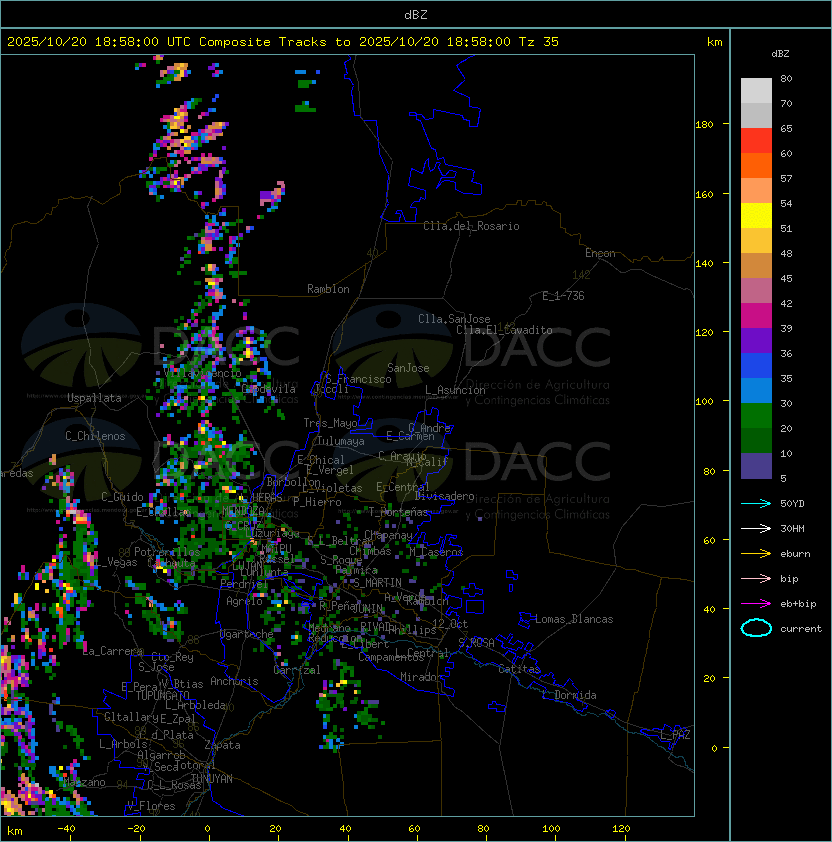The height and width of the screenshot is (842, 832).
Task: Click the pink bip arrow in legend
Action: [756, 578]
